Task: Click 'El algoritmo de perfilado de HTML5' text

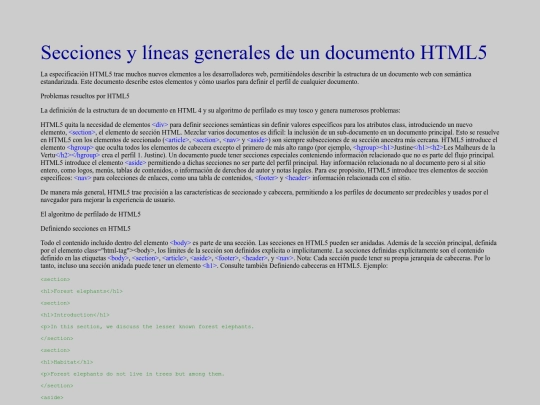Action: tap(91, 214)
